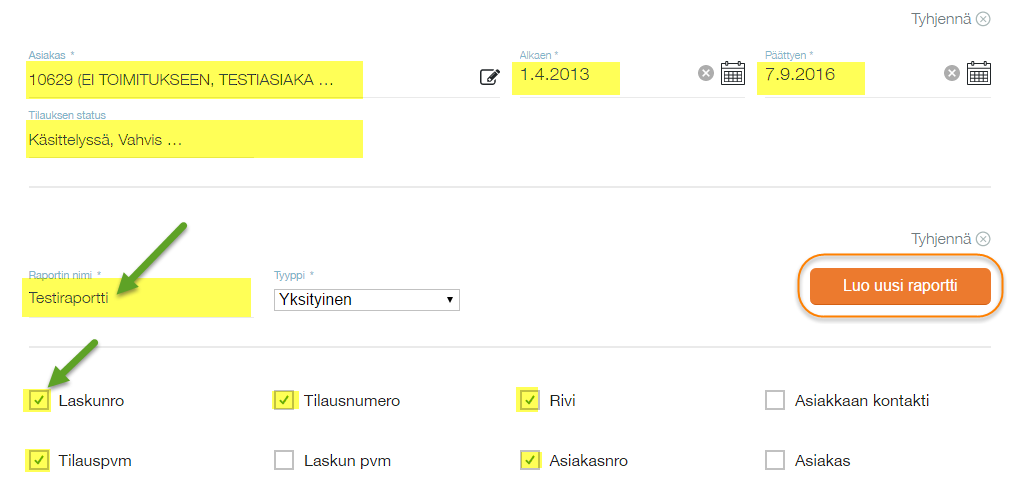Open the Tyyppi dropdown showing Yksityinen

pyautogui.click(x=366, y=299)
